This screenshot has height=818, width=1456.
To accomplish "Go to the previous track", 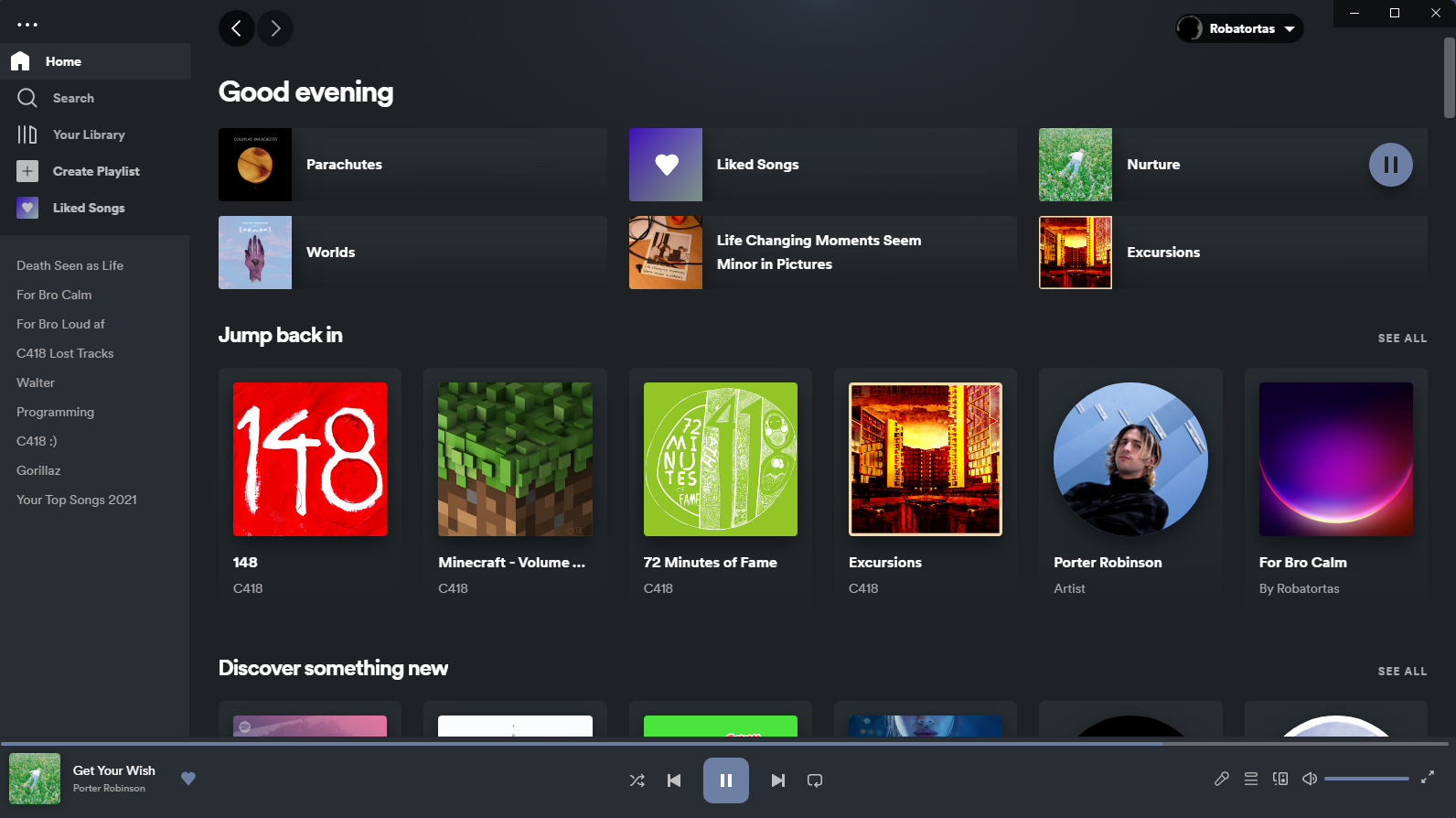I will click(674, 780).
